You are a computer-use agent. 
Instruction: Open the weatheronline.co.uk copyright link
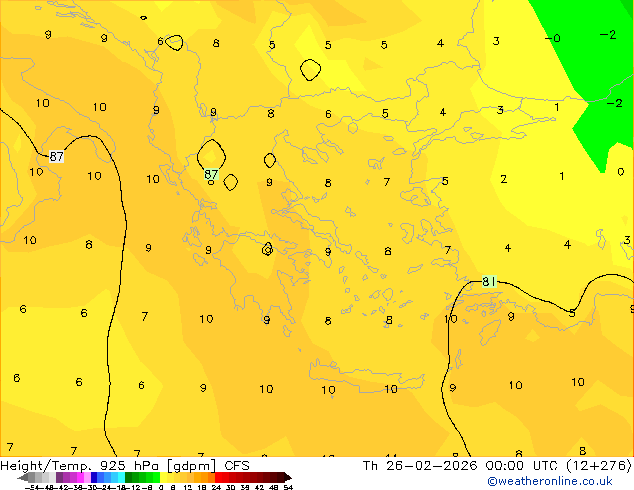click(x=549, y=481)
